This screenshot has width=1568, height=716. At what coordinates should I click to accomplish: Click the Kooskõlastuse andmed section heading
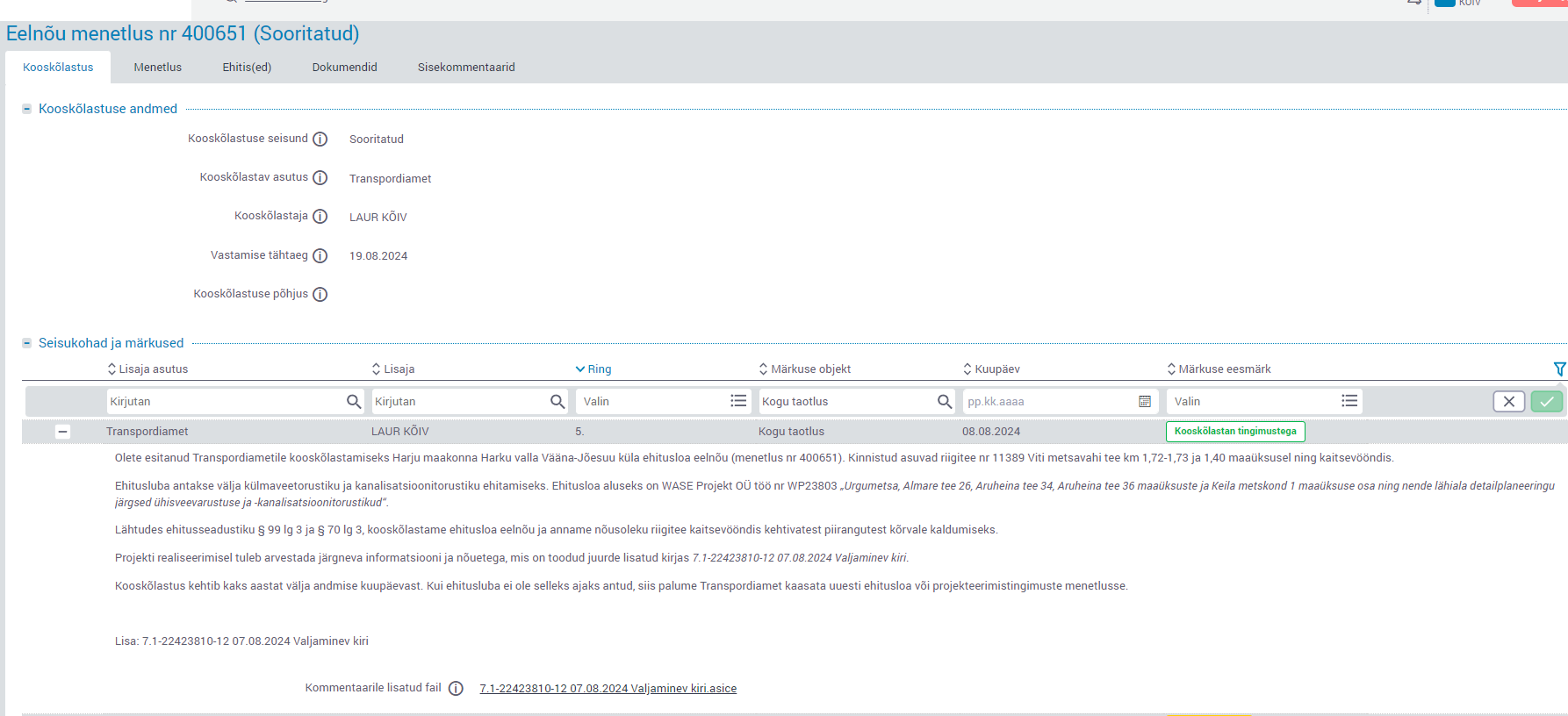pyautogui.click(x=108, y=109)
